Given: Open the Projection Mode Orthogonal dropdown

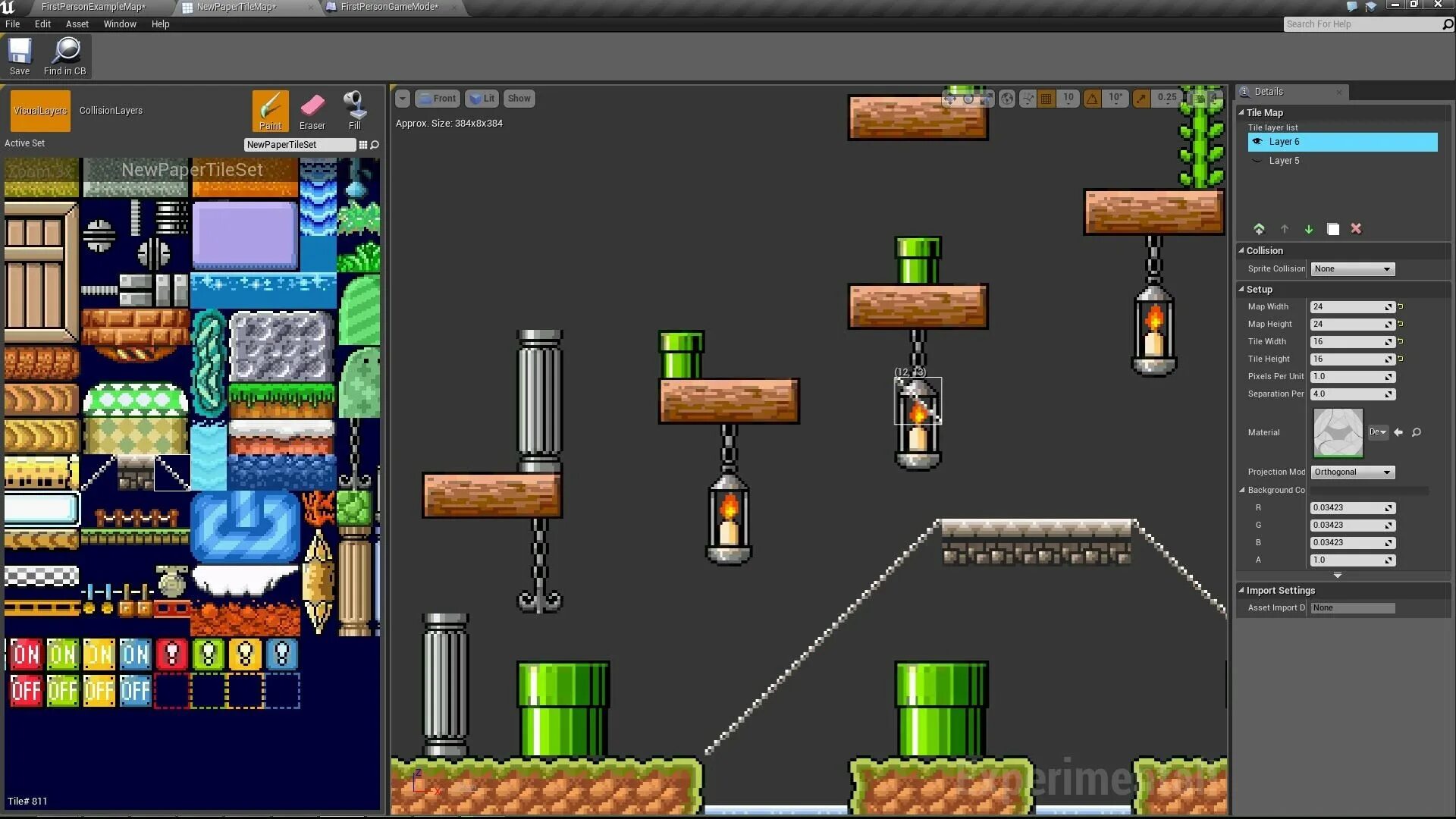Looking at the screenshot, I should pyautogui.click(x=1352, y=472).
